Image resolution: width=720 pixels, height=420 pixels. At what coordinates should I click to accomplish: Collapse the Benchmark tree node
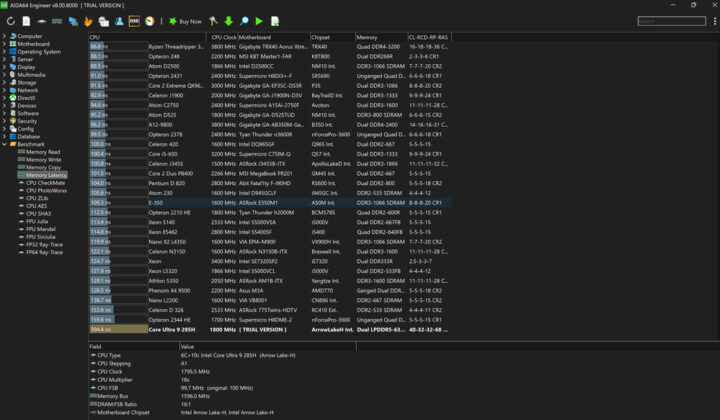4,144
